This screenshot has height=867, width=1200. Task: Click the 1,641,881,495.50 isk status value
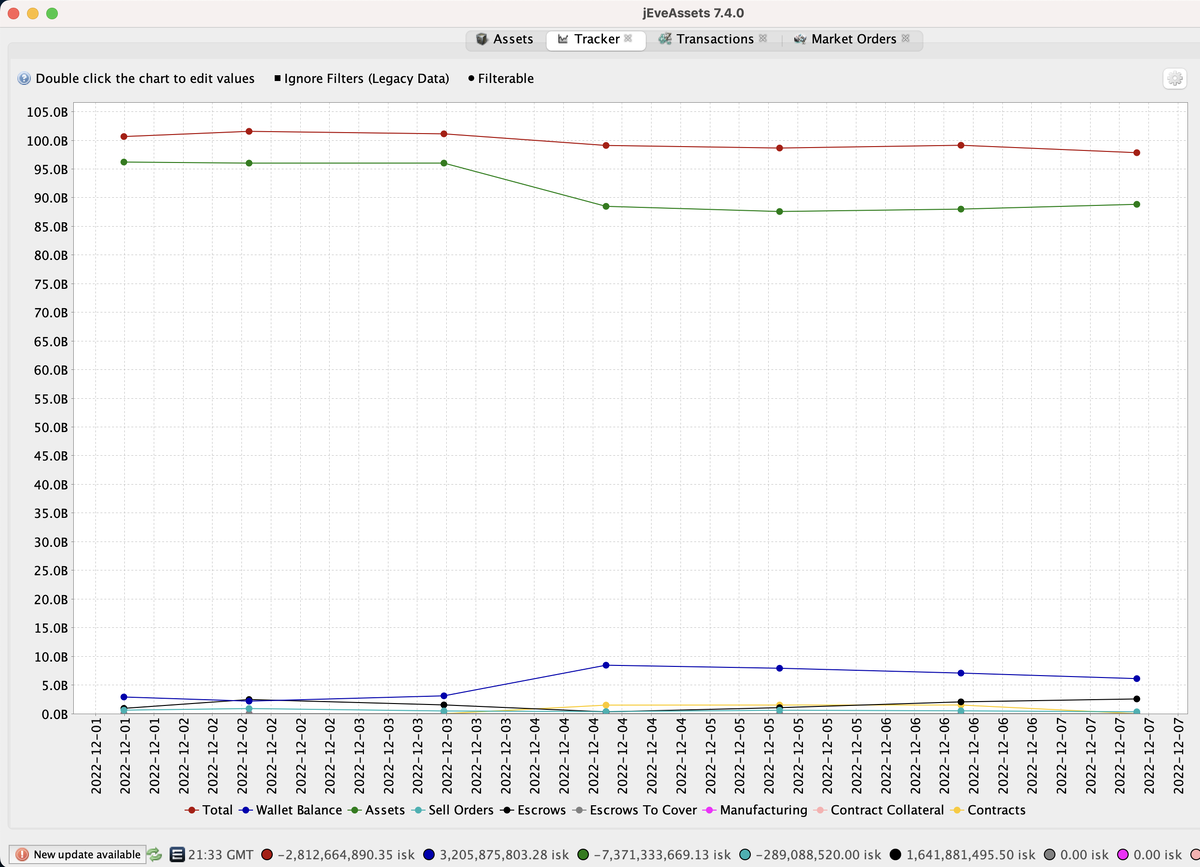click(971, 854)
